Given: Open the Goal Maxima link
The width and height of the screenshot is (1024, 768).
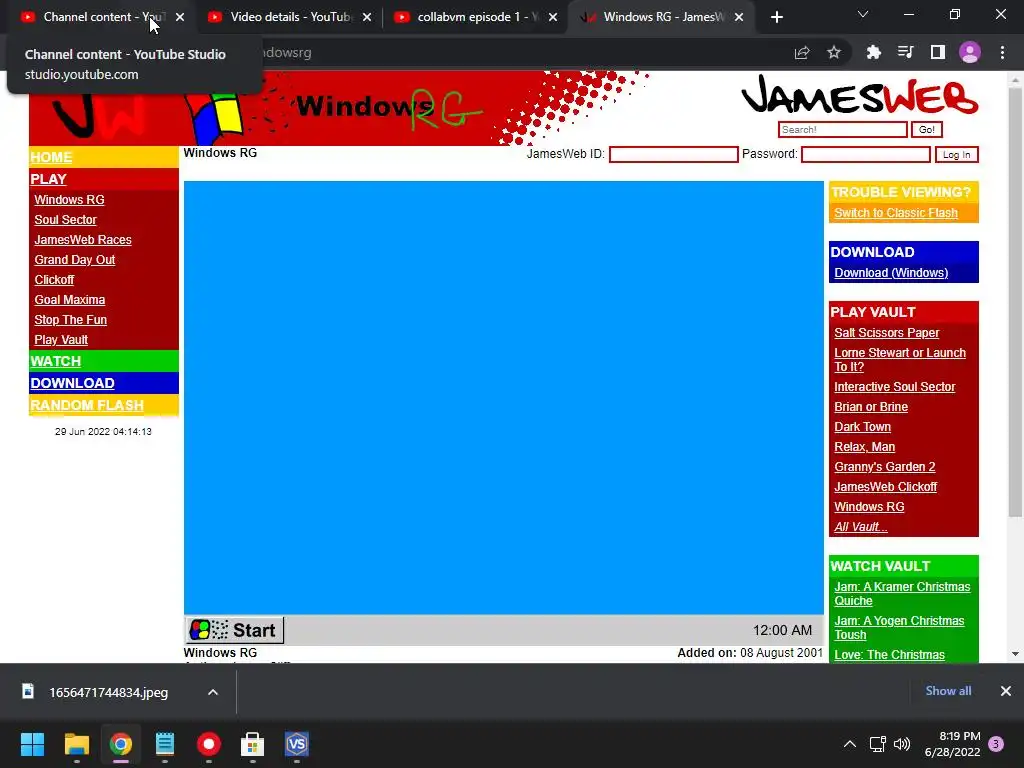Looking at the screenshot, I should pyautogui.click(x=70, y=300).
